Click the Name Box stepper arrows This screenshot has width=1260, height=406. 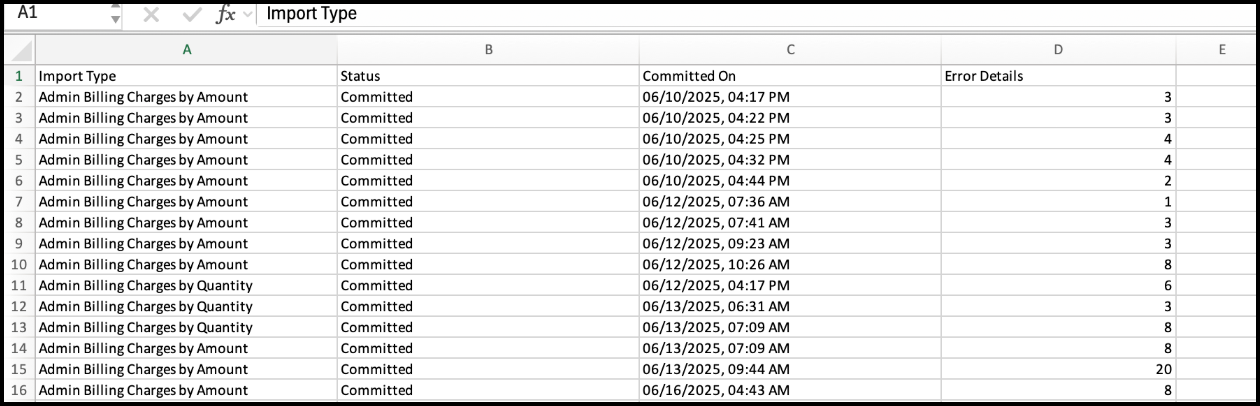click(115, 15)
